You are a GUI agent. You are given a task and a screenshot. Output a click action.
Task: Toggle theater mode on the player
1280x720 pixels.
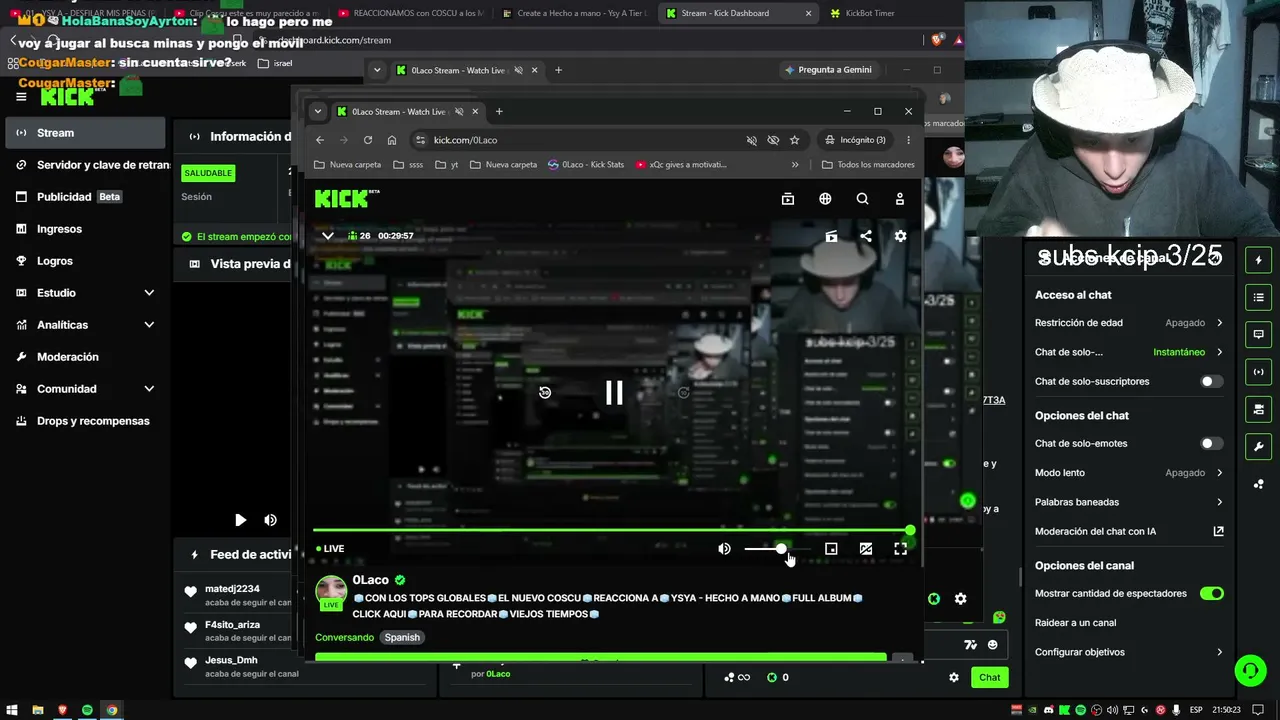tap(866, 549)
